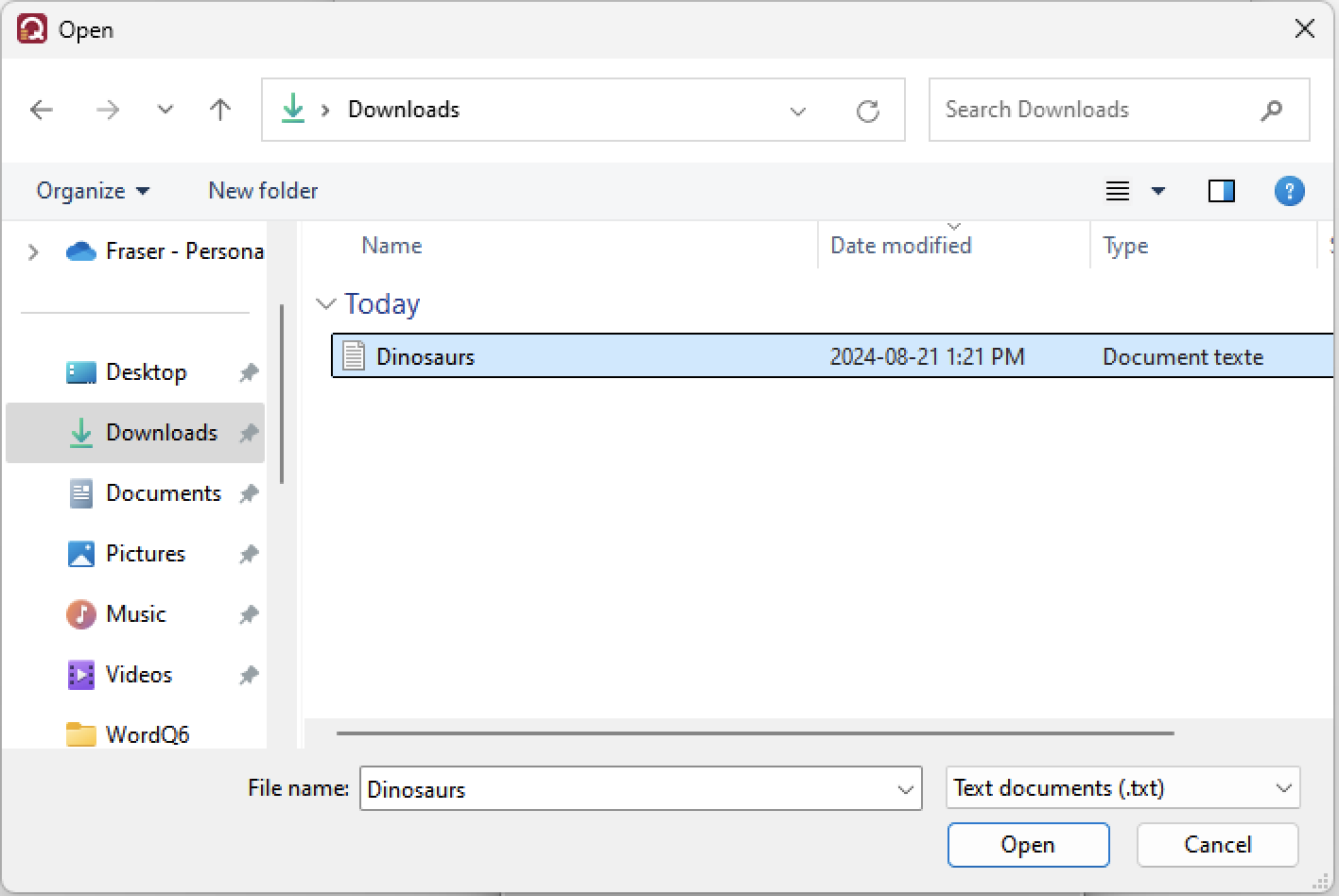Click the Dinosaurs text document icon
1339x896 pixels.
click(354, 356)
